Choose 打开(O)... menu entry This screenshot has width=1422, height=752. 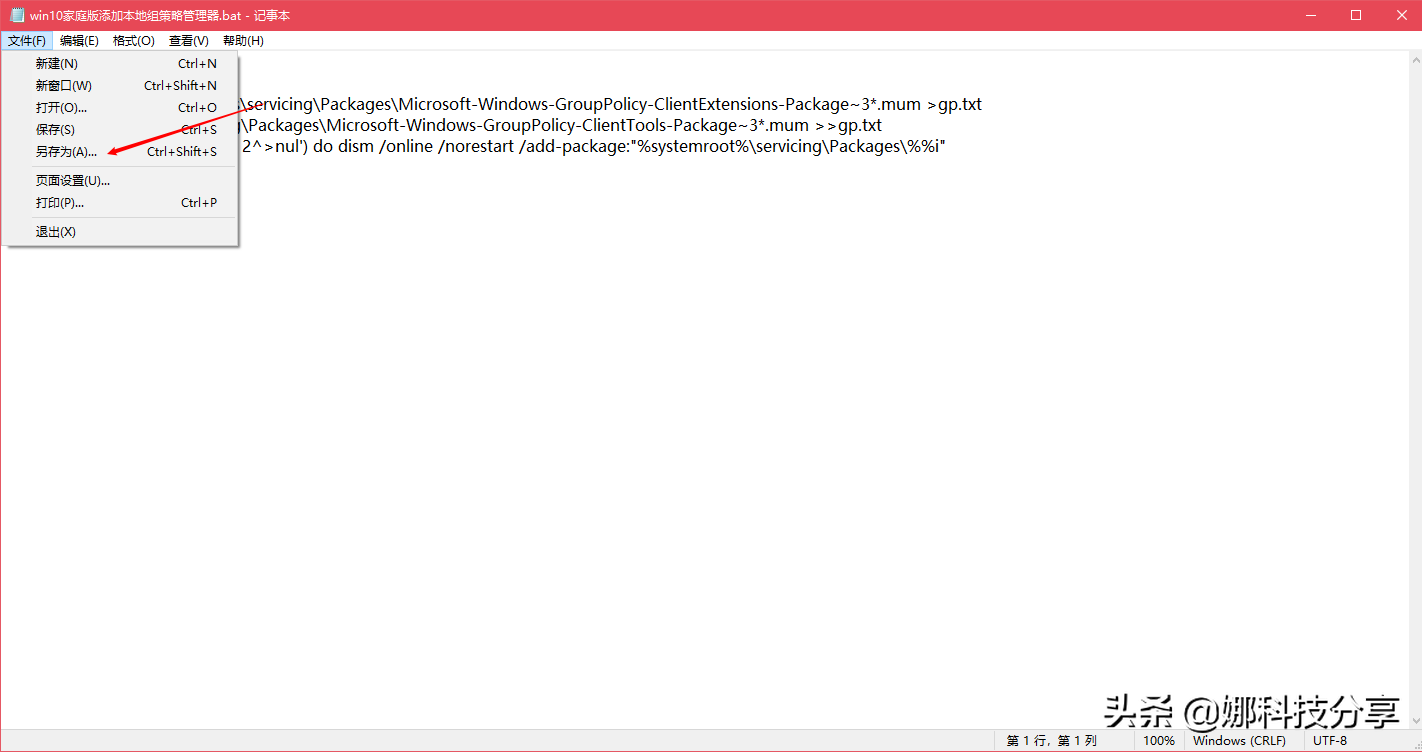coord(120,108)
